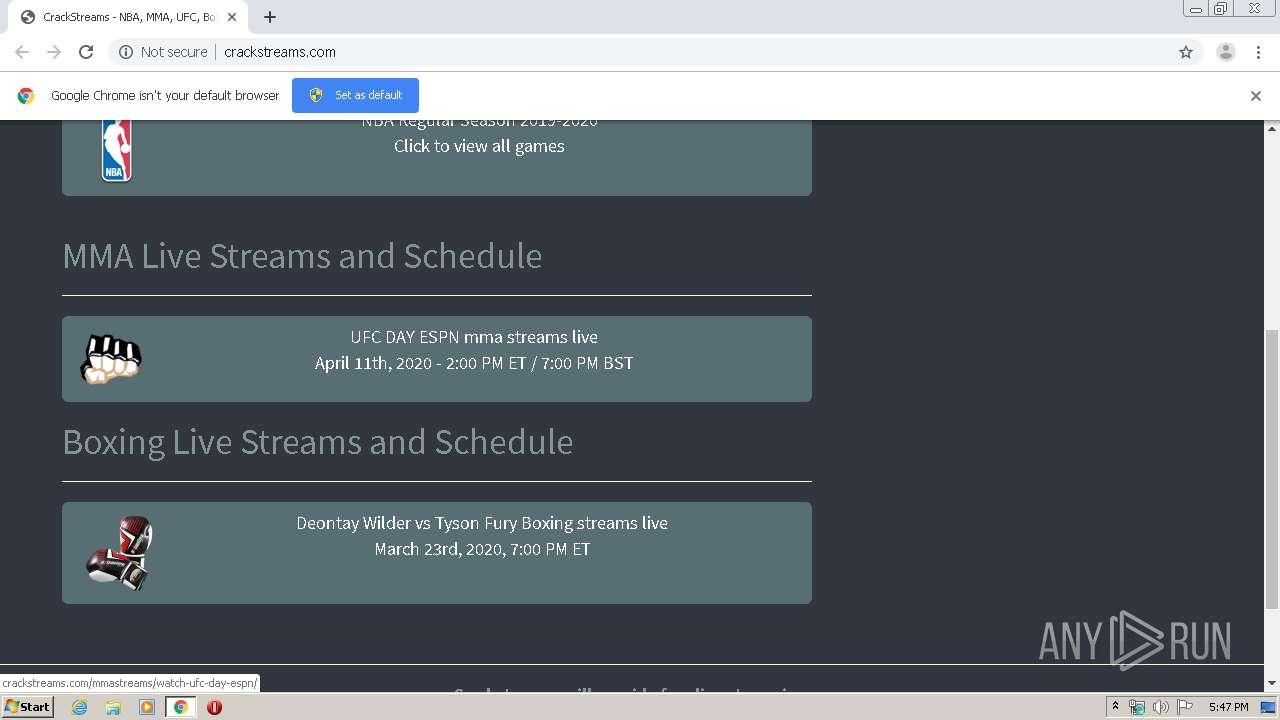This screenshot has width=1280, height=720.
Task: Open the Chrome three-dot menu
Action: click(1259, 52)
